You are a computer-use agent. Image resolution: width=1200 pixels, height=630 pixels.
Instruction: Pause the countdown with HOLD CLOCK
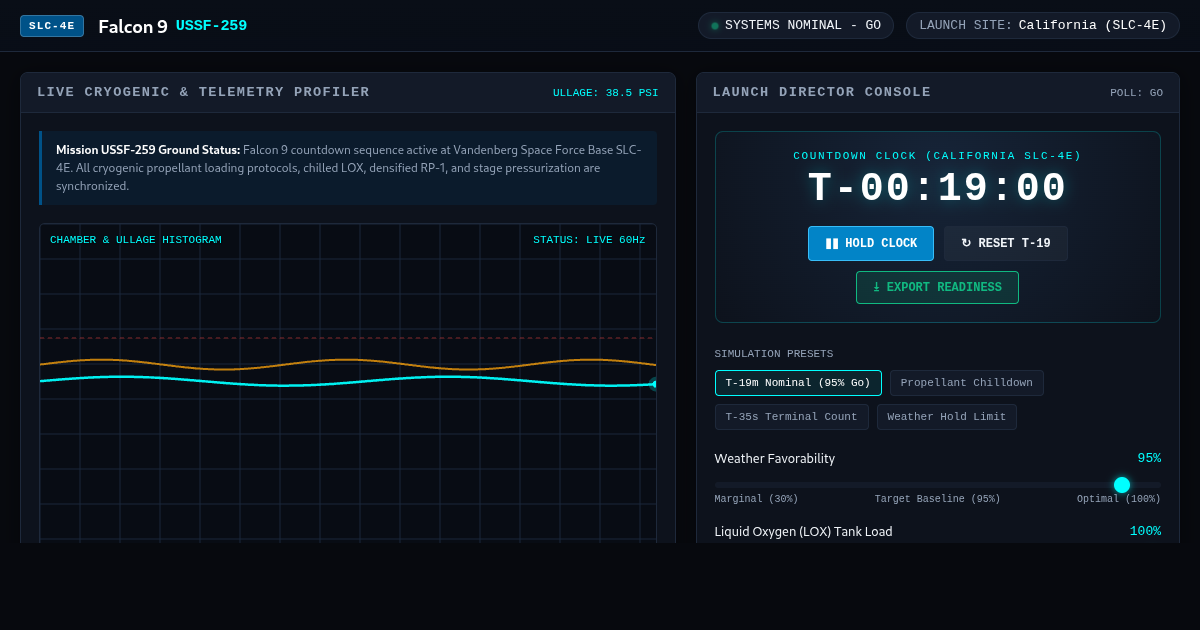click(x=871, y=243)
